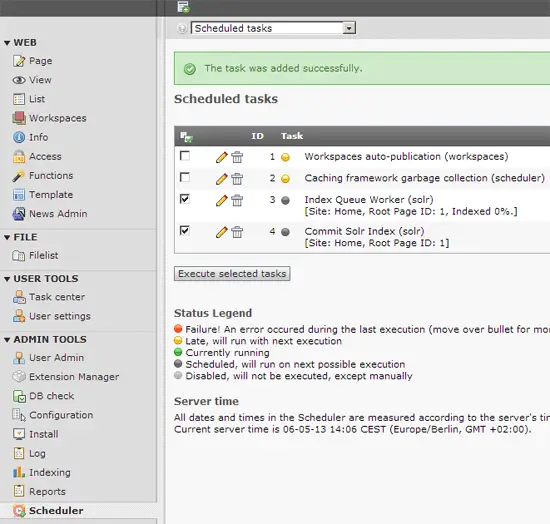Open the DB check module
Image resolution: width=550 pixels, height=524 pixels.
(43, 396)
